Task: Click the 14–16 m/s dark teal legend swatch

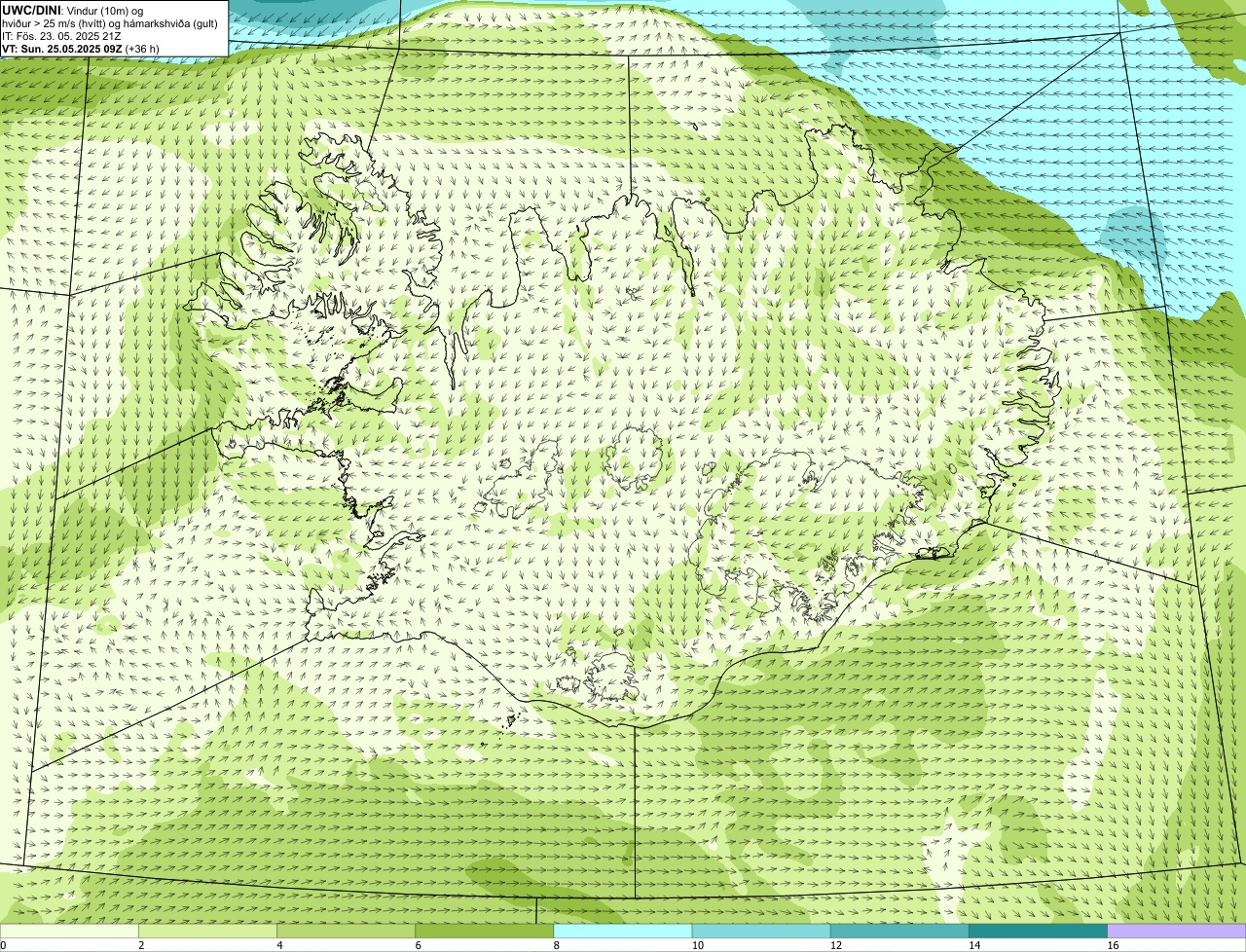Action: (1038, 932)
